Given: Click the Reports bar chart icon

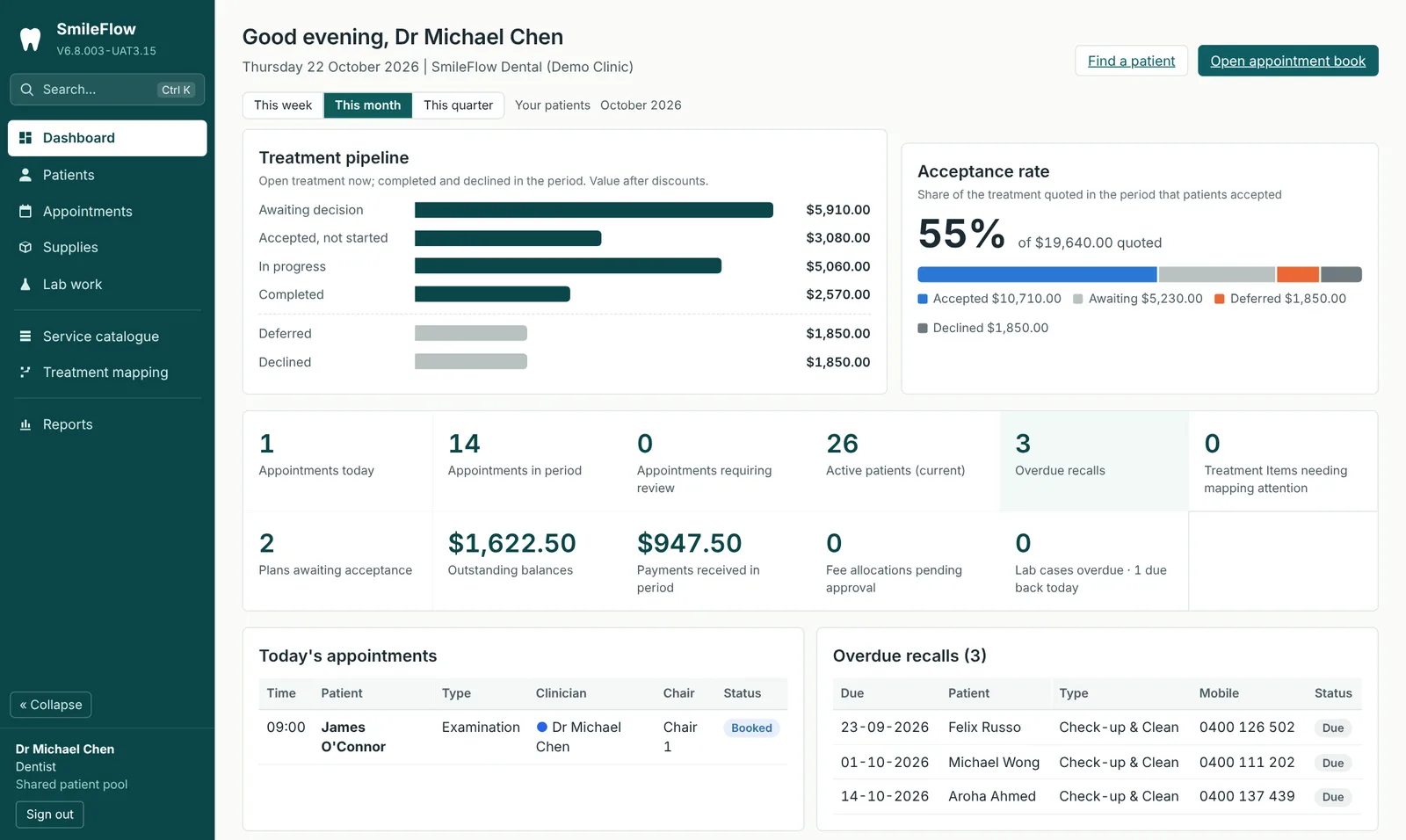Looking at the screenshot, I should click(25, 424).
